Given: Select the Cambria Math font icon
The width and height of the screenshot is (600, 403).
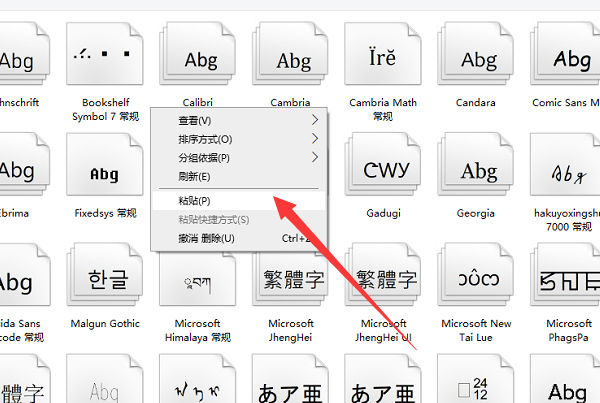Looking at the screenshot, I should (x=383, y=54).
